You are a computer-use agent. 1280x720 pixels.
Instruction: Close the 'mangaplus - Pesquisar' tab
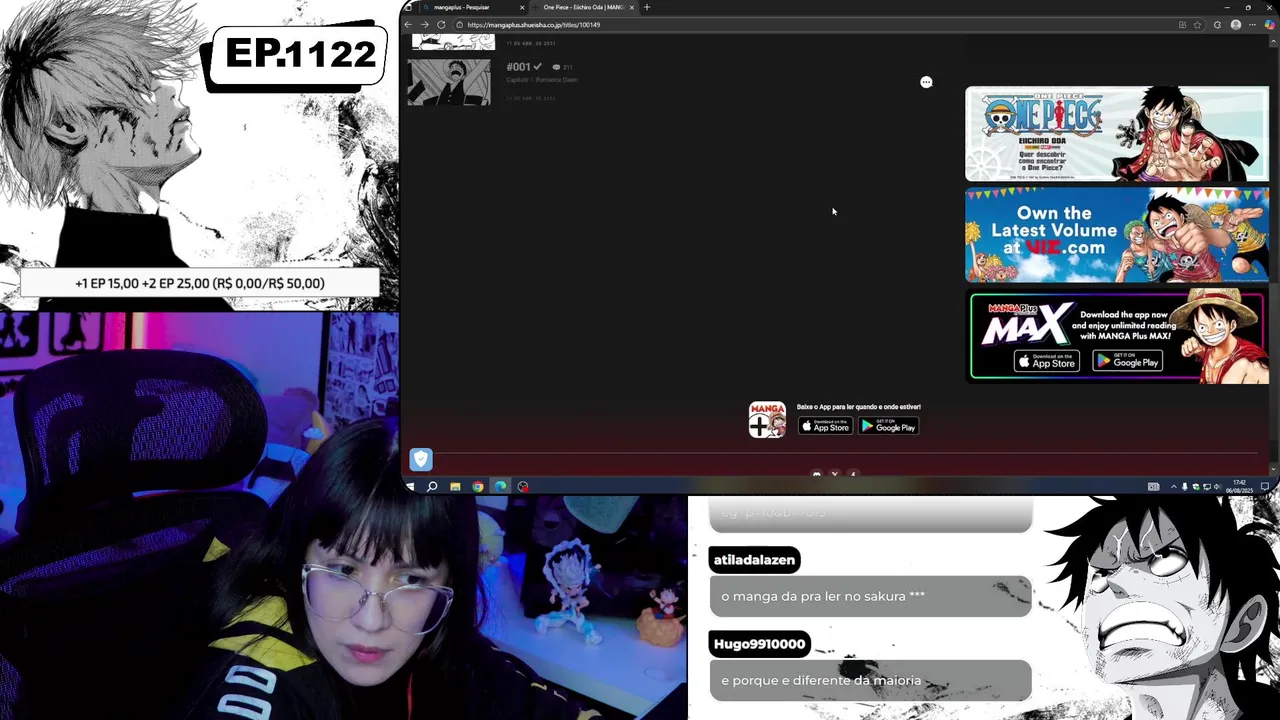[521, 7]
